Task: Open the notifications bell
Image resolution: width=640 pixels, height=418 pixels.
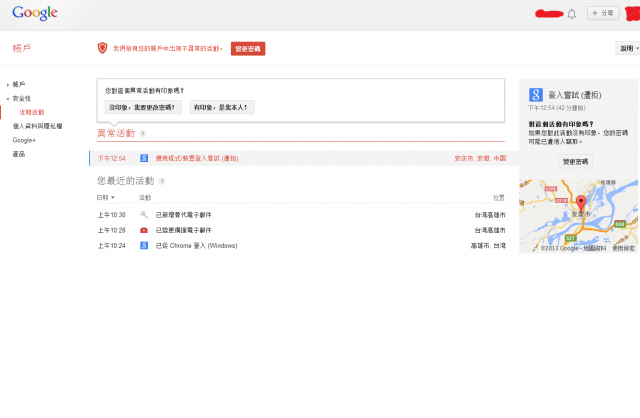Action: [x=571, y=14]
